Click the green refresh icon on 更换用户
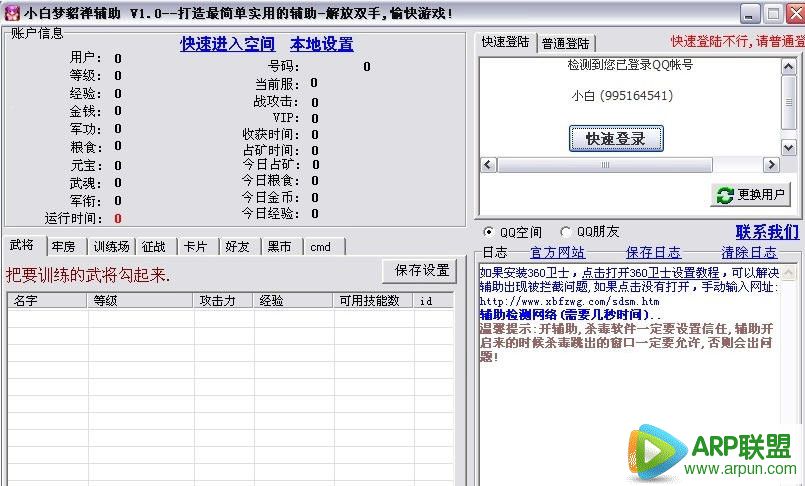This screenshot has width=805, height=486. (x=725, y=195)
